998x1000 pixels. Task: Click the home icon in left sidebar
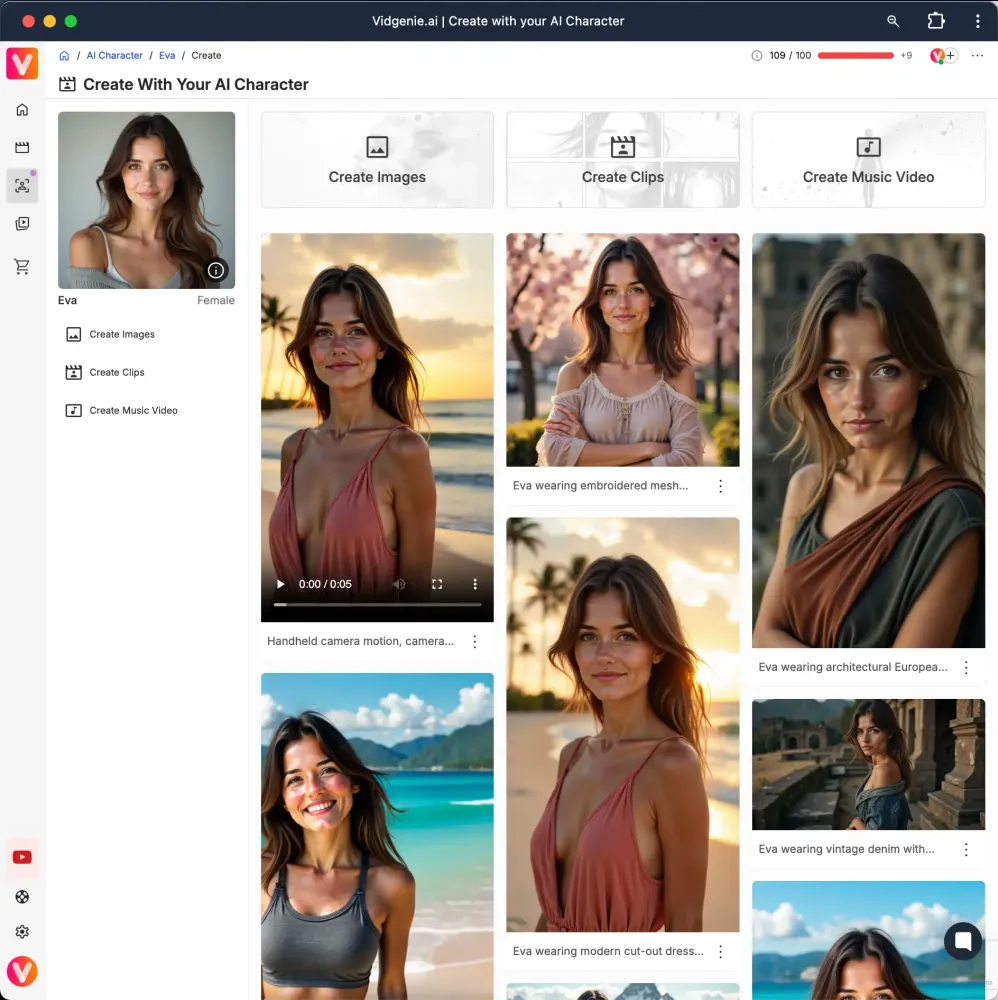tap(22, 110)
